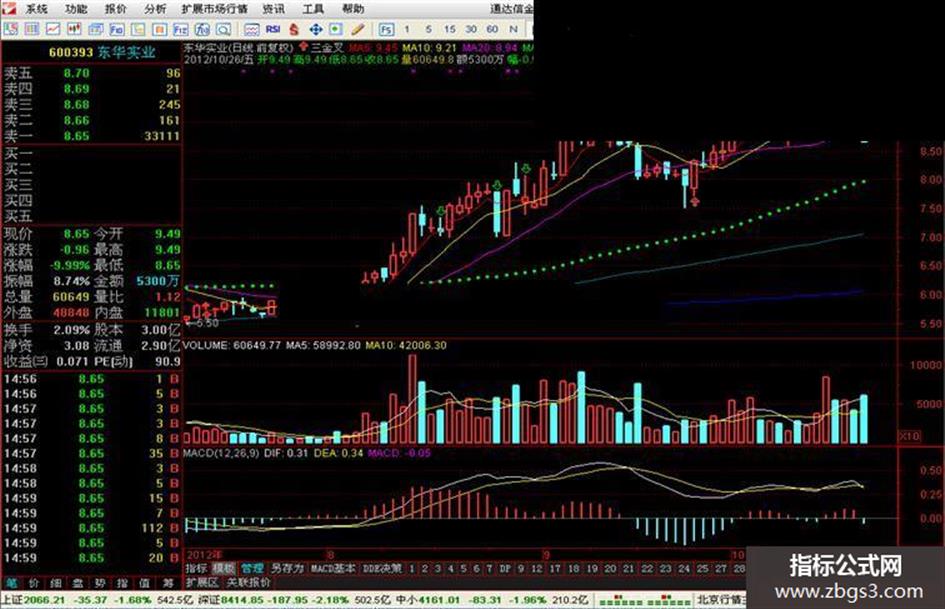The height and width of the screenshot is (609, 945).
Task: Click the 上证 index value 2066.21
Action: (44, 600)
